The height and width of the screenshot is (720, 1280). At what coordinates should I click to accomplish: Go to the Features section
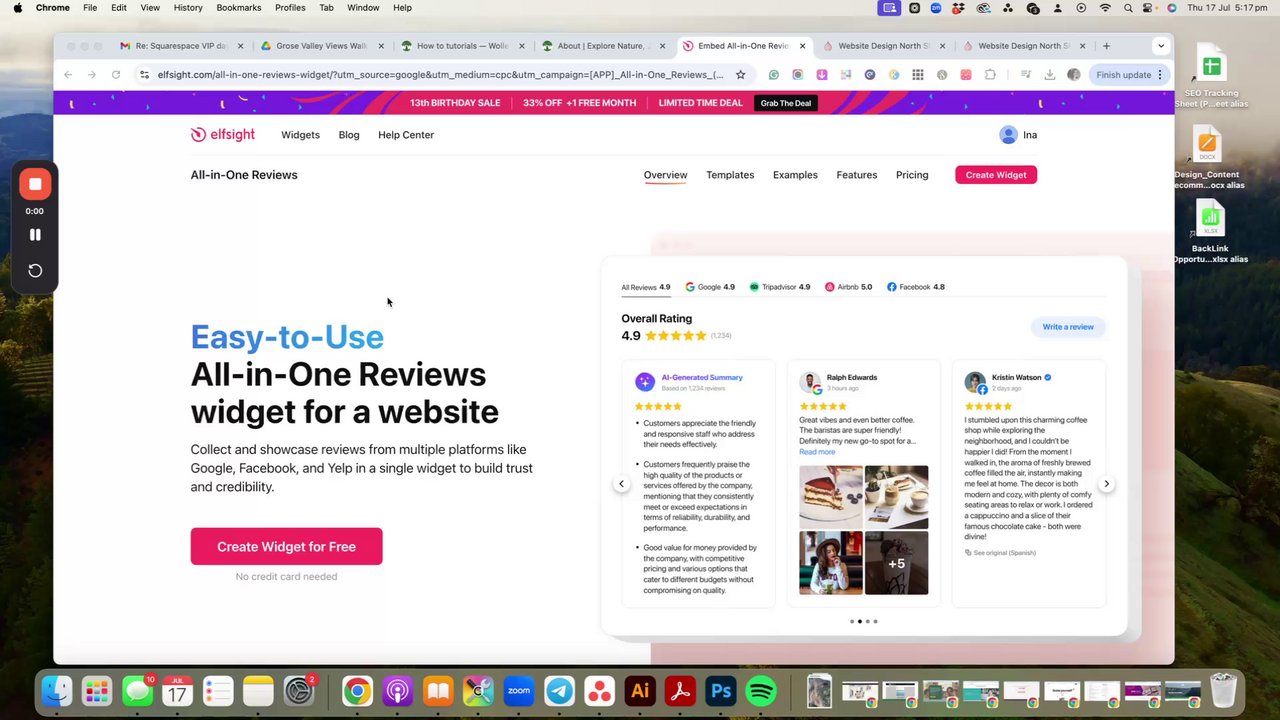point(857,175)
